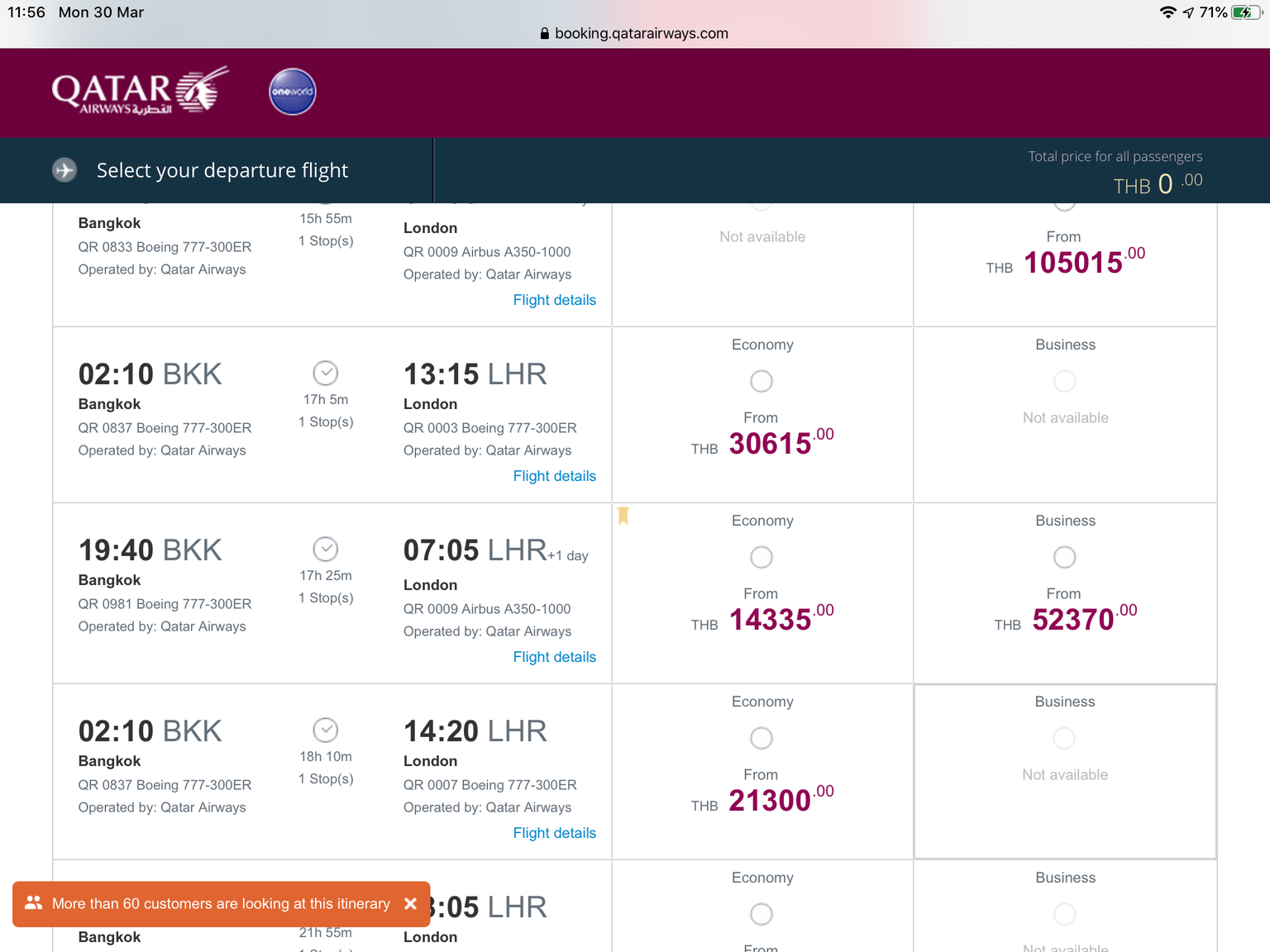
Task: Click 'Select your departure flight' heading
Action: [x=222, y=170]
